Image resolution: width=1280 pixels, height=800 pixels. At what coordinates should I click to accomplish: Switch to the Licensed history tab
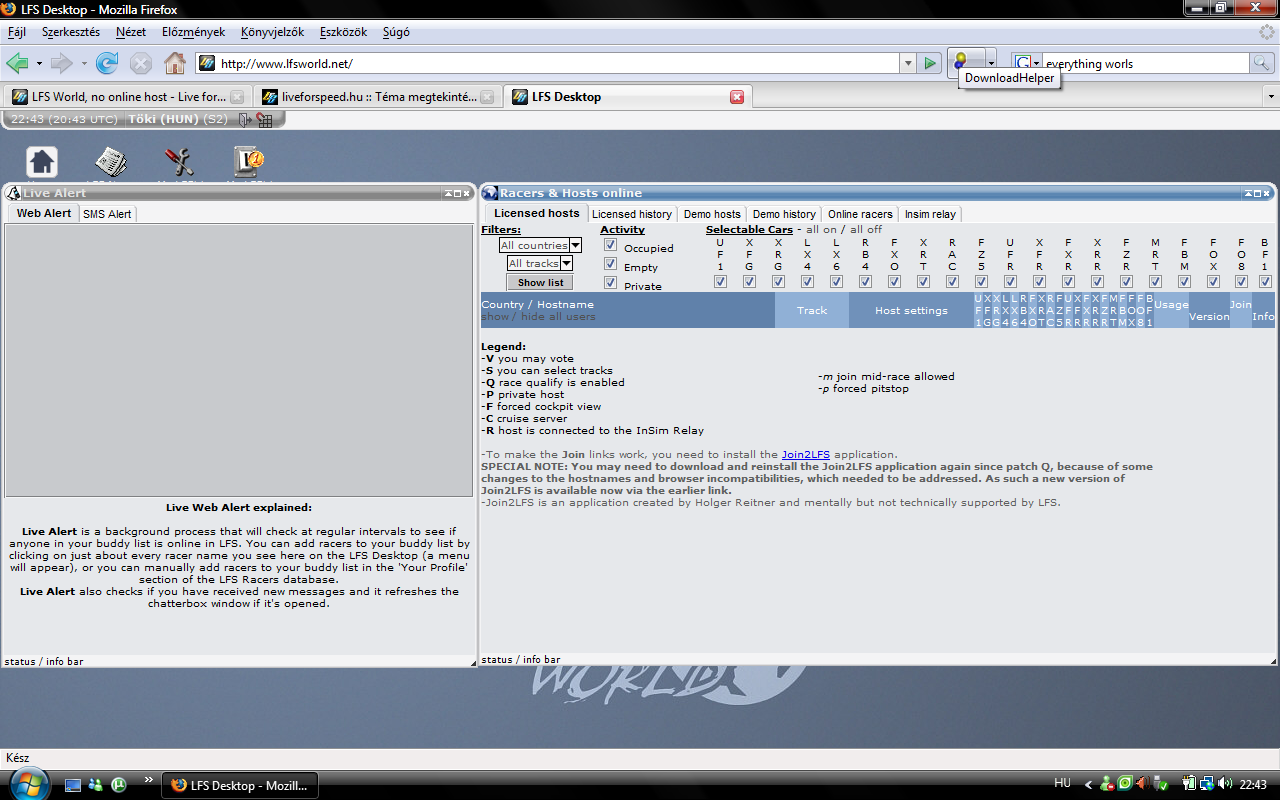(632, 214)
